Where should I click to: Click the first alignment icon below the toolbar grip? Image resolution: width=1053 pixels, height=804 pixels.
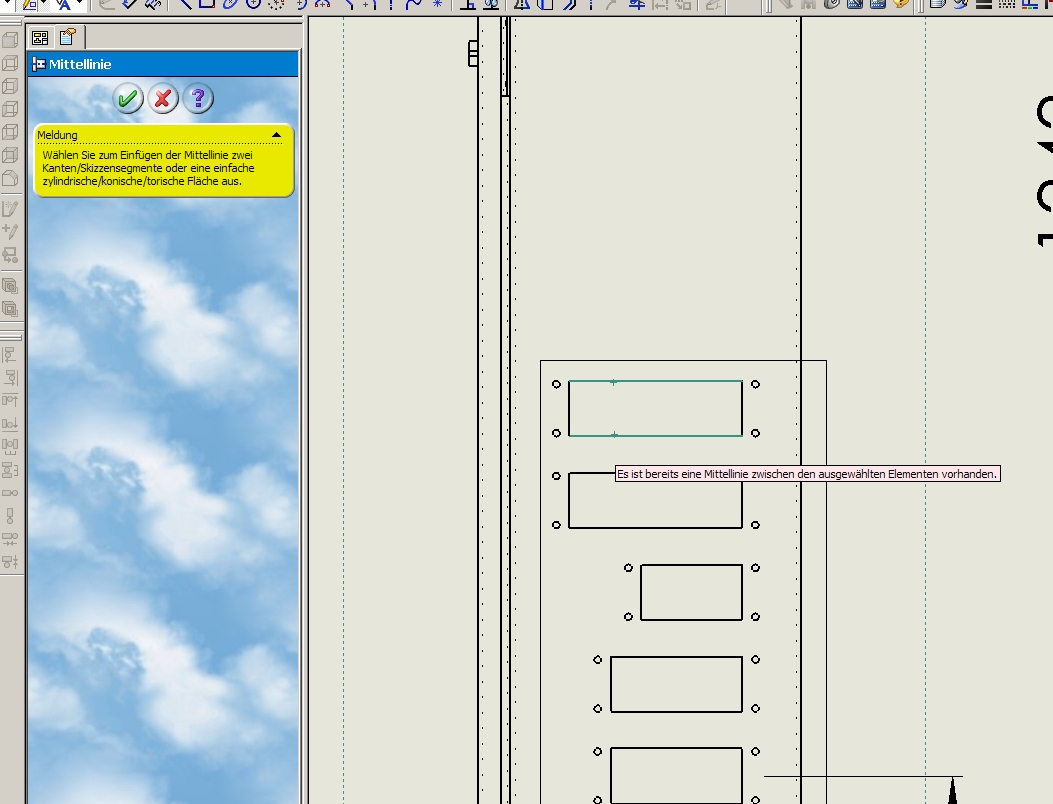pyautogui.click(x=10, y=355)
